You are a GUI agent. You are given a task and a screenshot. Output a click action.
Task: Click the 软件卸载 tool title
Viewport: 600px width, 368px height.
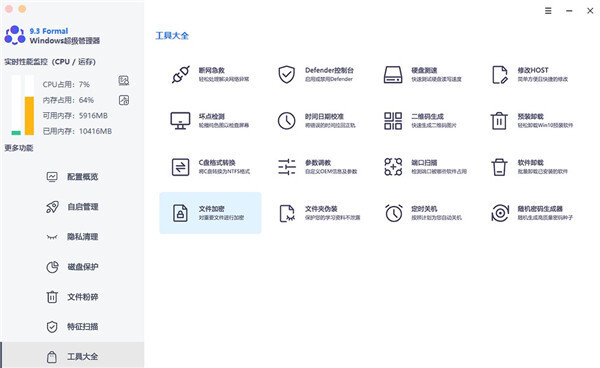pos(530,163)
